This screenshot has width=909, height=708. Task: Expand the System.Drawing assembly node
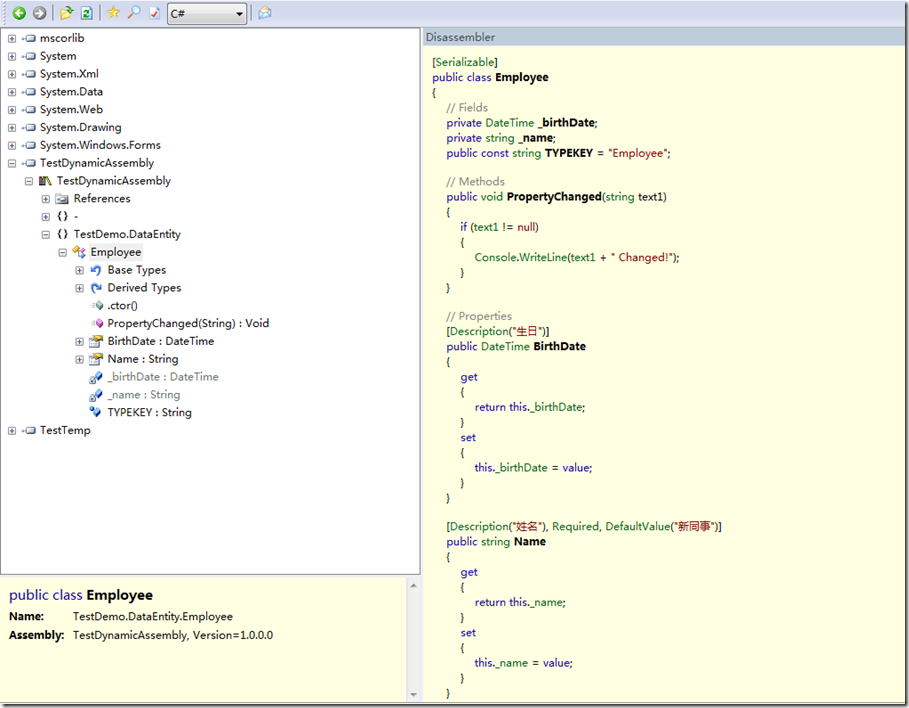point(12,128)
